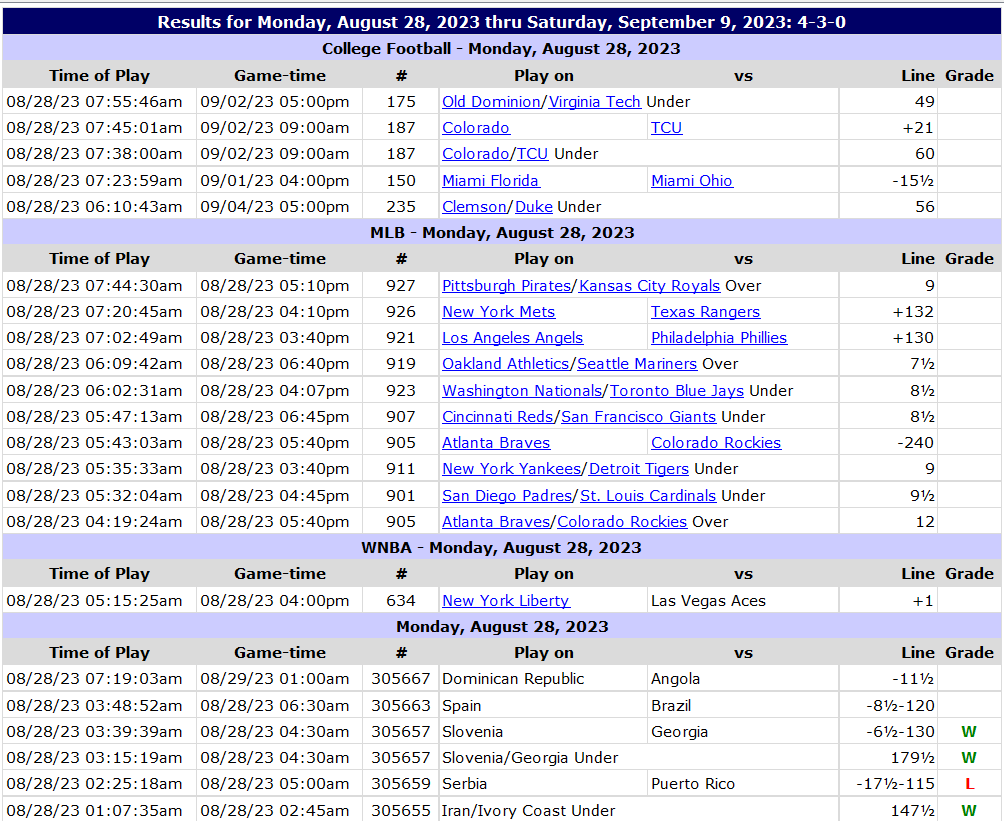Click the Puerto Rico opponent cell

(x=742, y=784)
